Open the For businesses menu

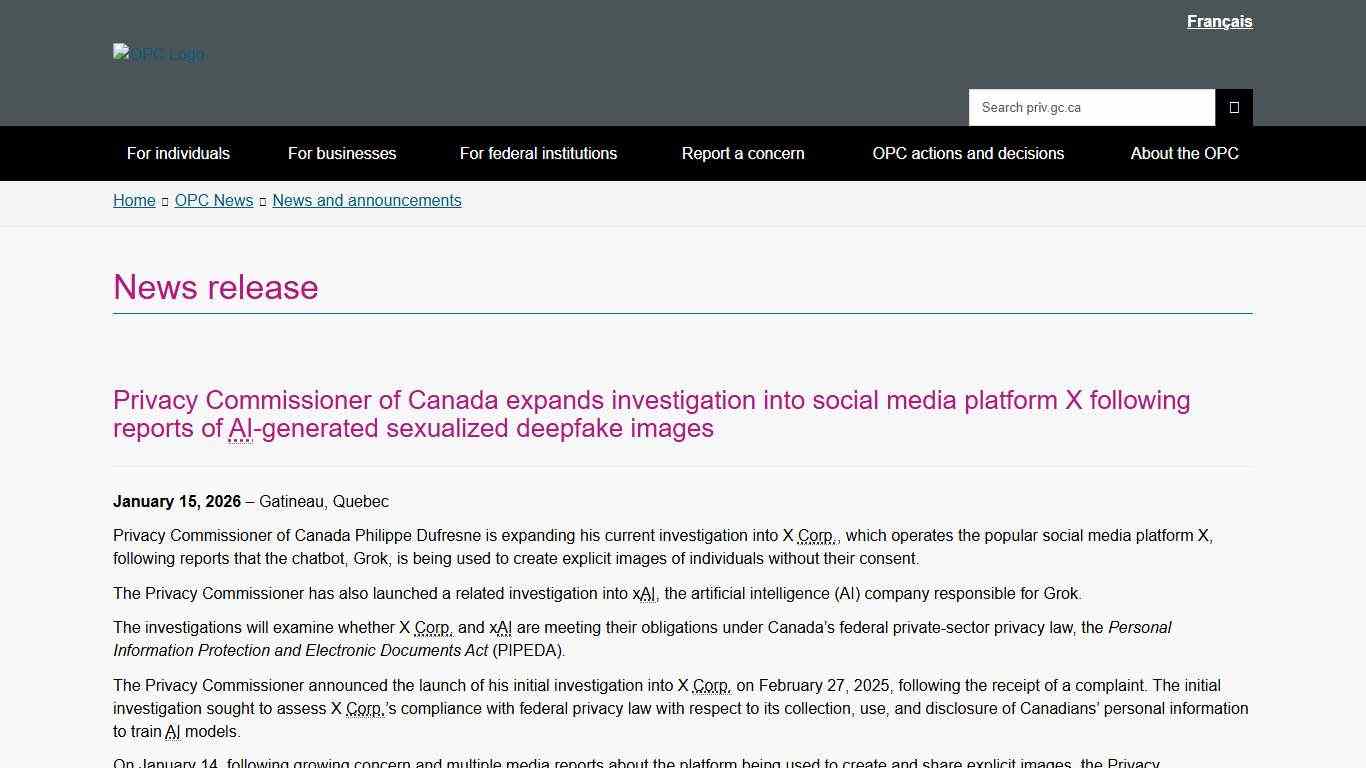(x=342, y=153)
